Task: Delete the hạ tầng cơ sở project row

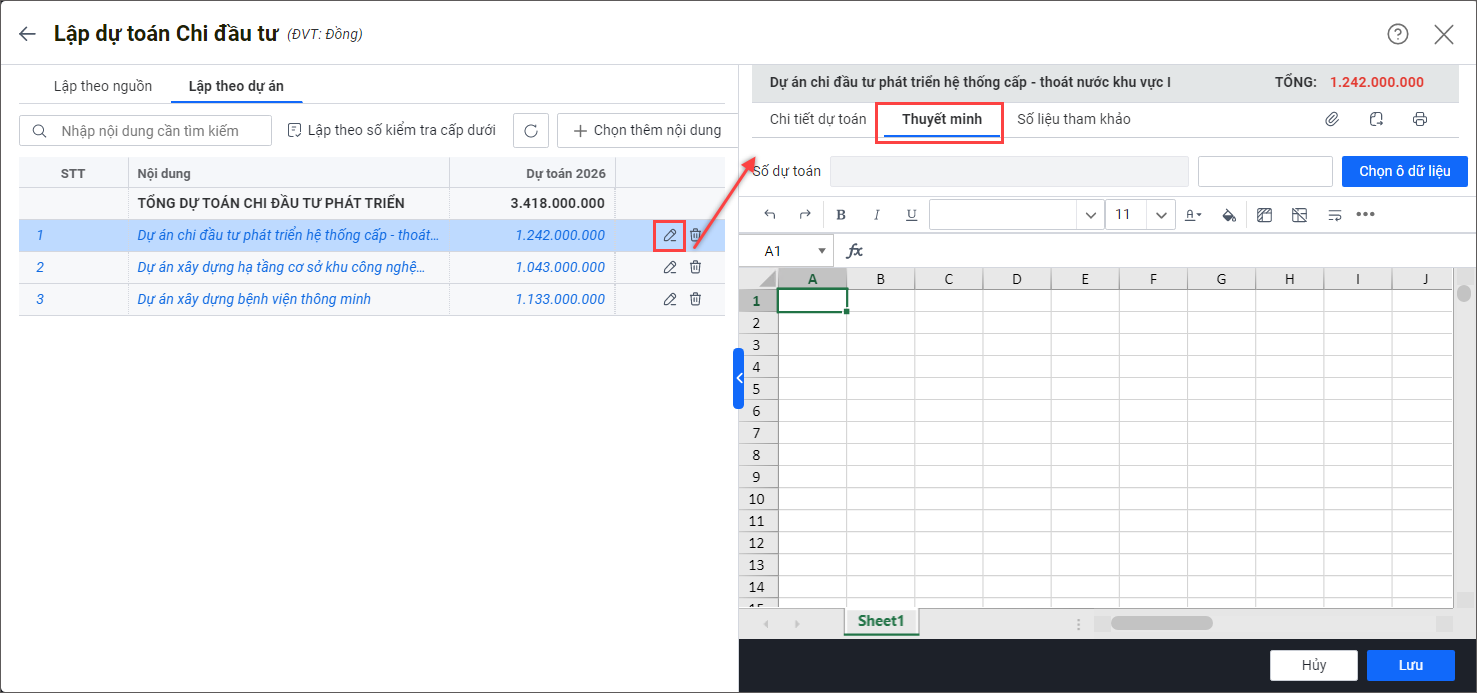Action: [x=695, y=267]
